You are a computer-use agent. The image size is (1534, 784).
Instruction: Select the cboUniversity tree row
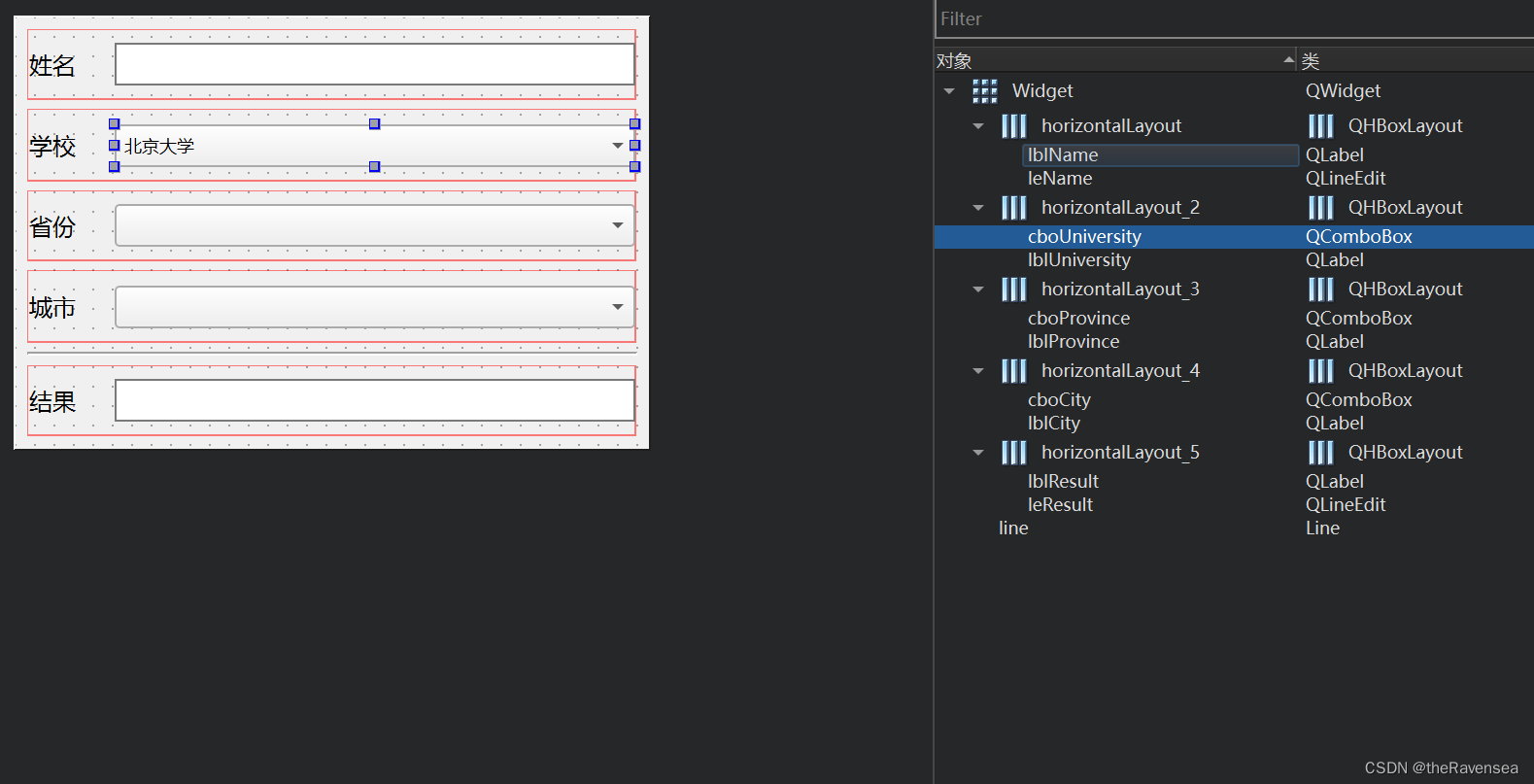tap(1234, 237)
